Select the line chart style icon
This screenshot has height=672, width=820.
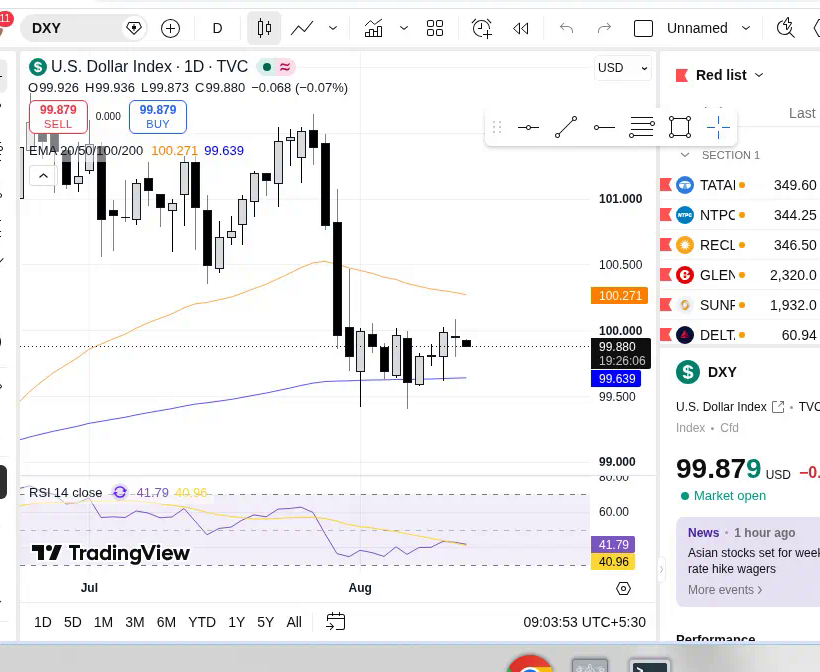[302, 28]
